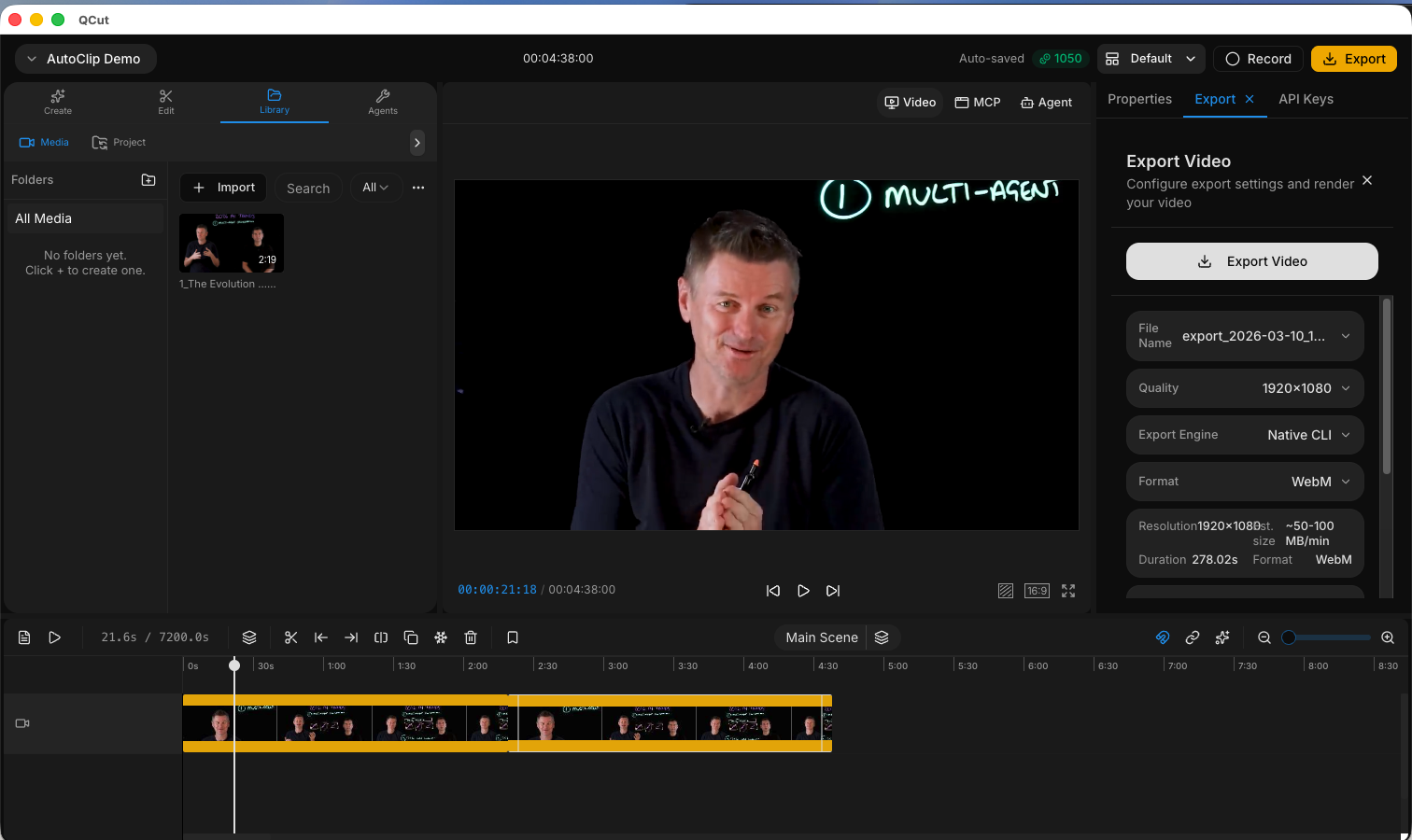Toggle the 16:9 aspect ratio control
The width and height of the screenshot is (1412, 840).
[1037, 590]
